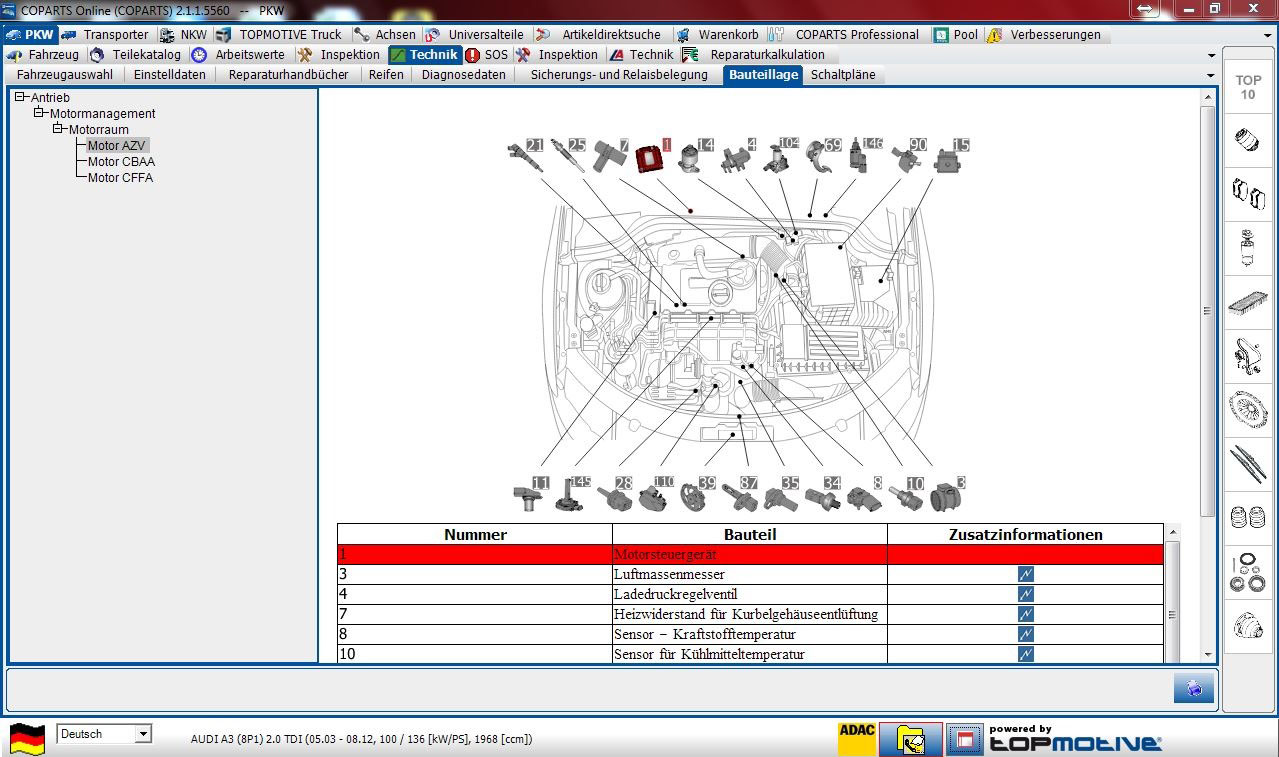Open the clutch disc parts shortcut

(1248, 408)
